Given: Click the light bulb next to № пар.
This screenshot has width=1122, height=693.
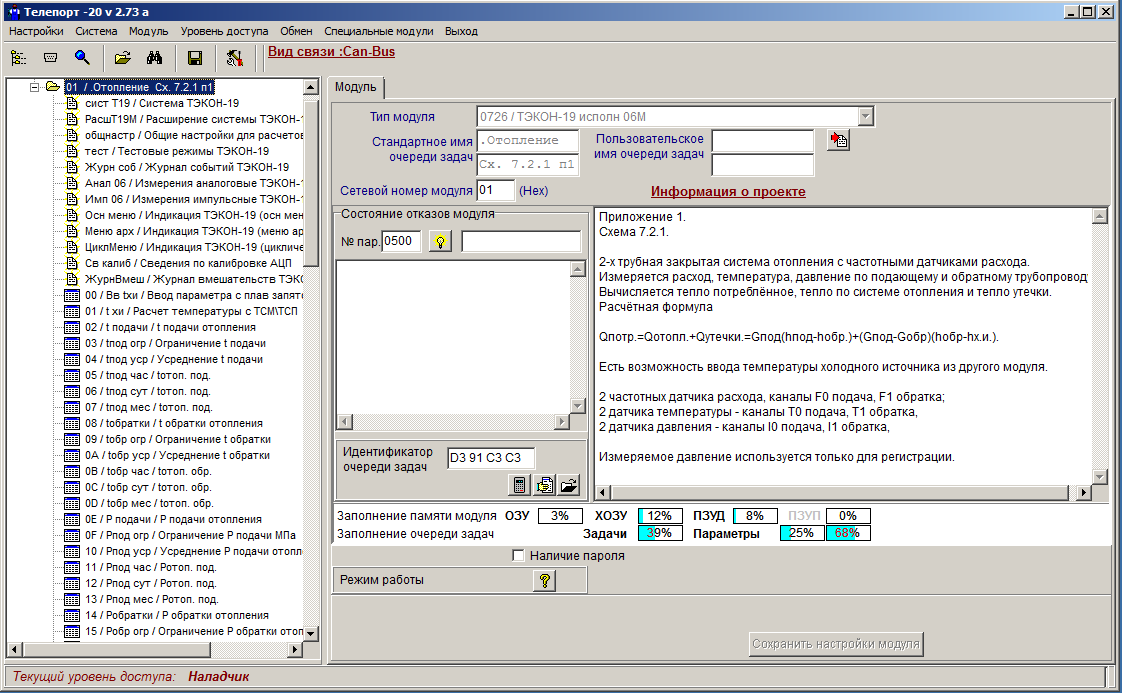Looking at the screenshot, I should (x=440, y=241).
